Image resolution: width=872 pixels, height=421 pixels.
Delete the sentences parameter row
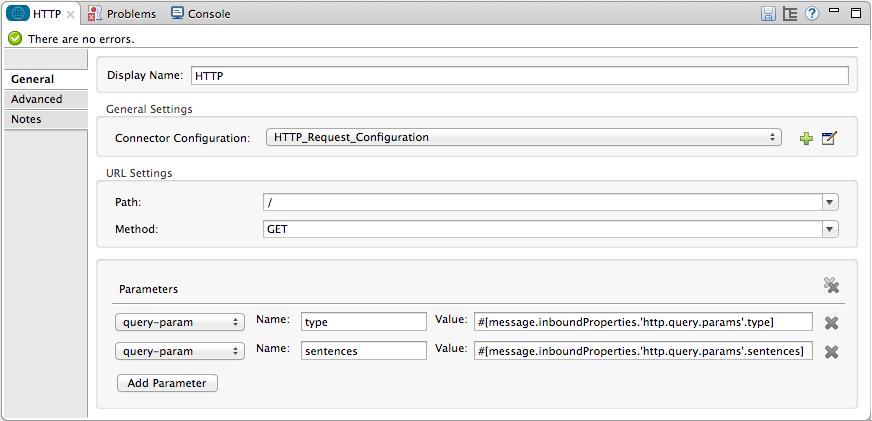(831, 351)
